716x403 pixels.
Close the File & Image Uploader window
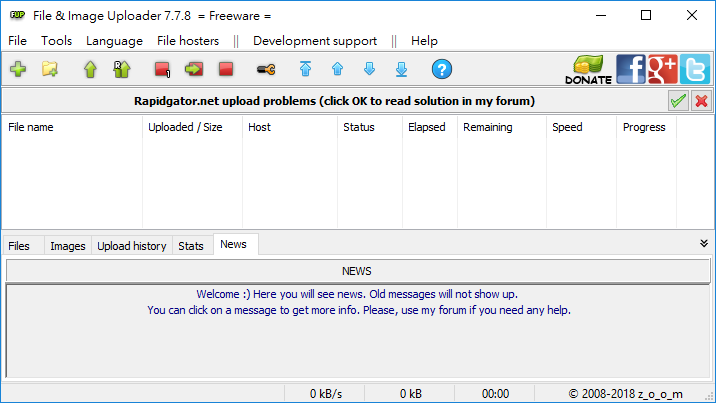(x=692, y=16)
